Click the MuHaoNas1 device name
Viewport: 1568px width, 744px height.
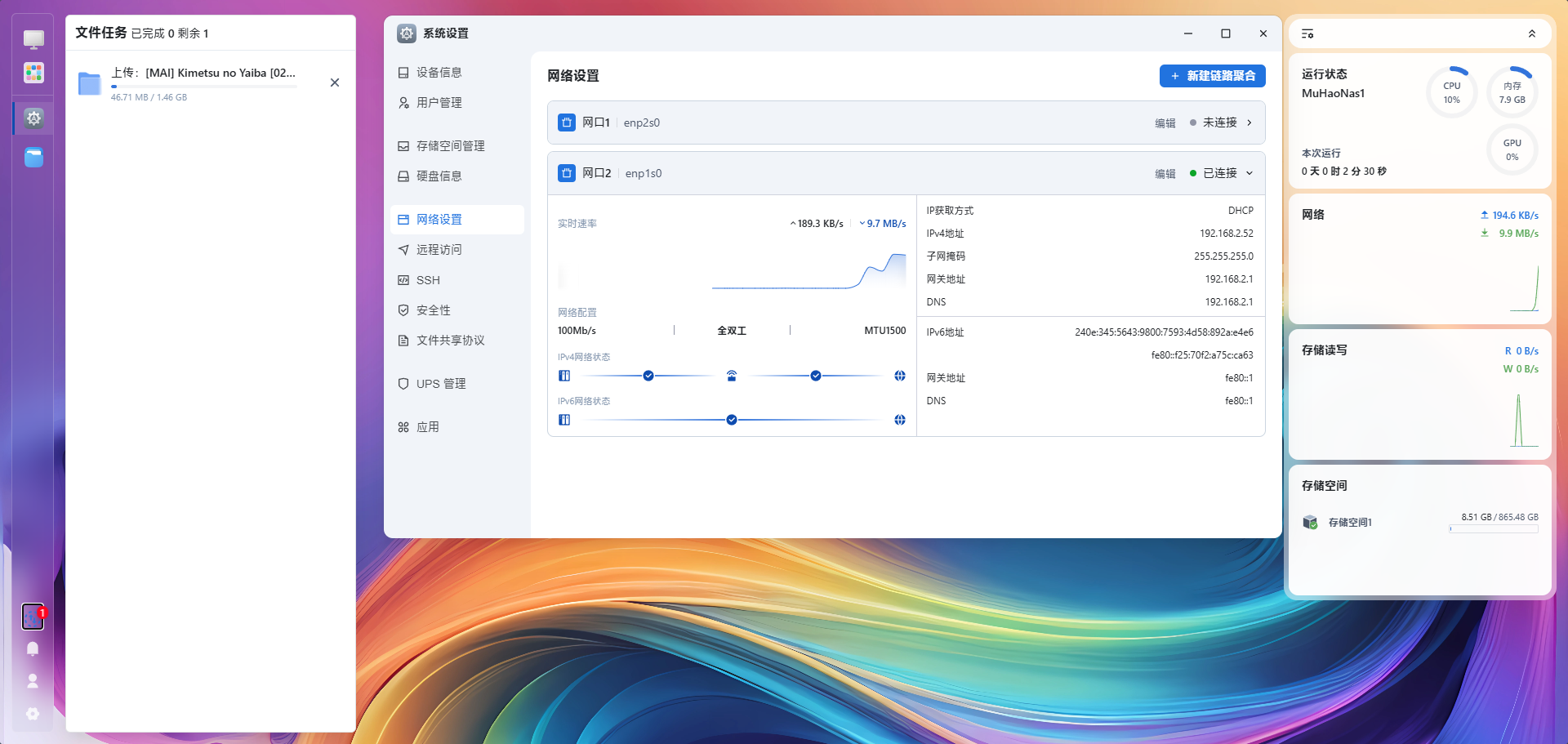tap(1333, 93)
